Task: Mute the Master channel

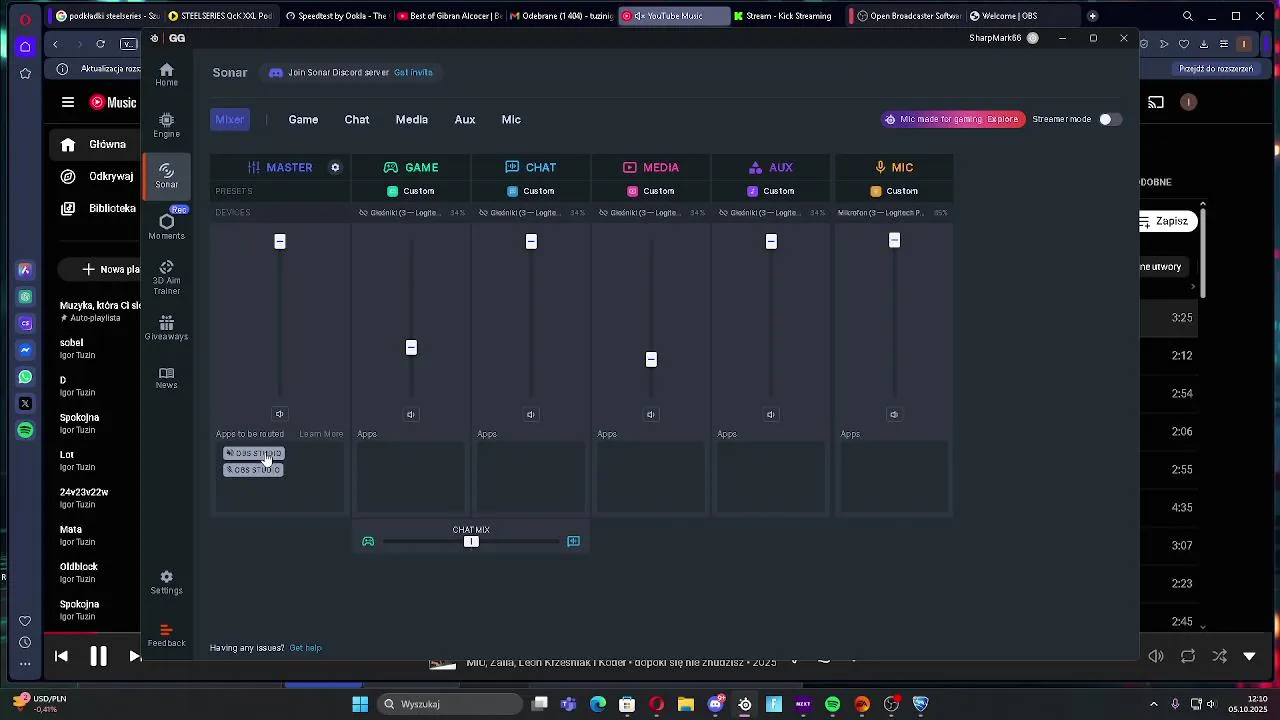Action: coord(279,414)
